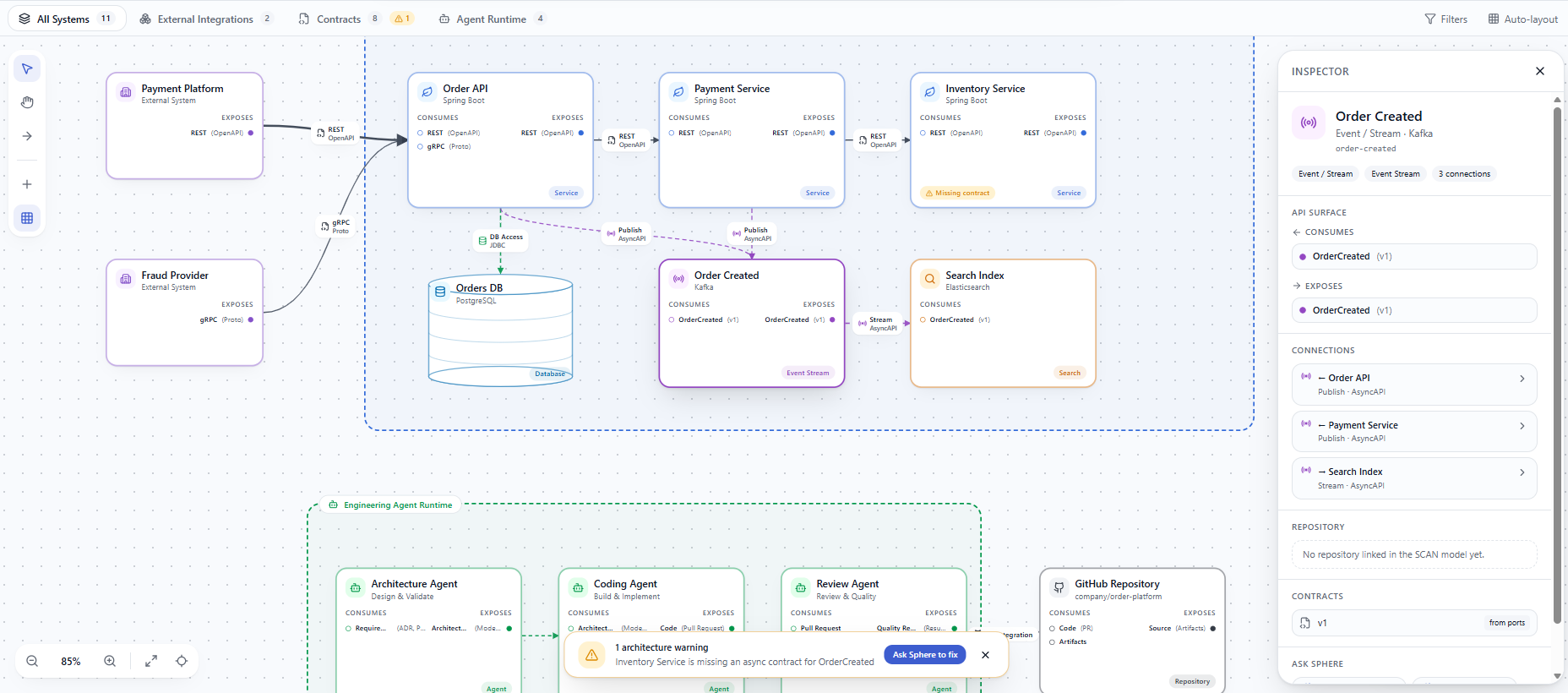Screen dimensions: 1568x693
Task: Open the External Integrations tab
Action: click(206, 19)
